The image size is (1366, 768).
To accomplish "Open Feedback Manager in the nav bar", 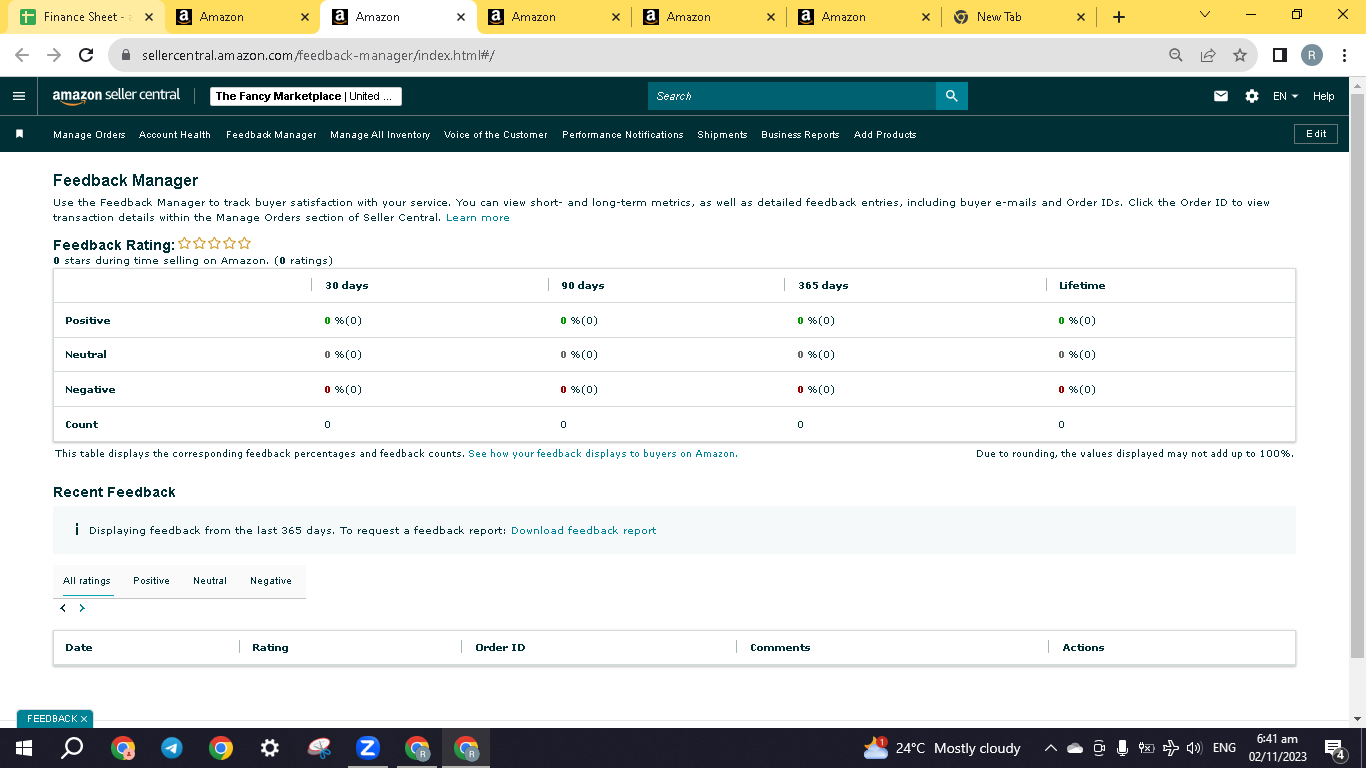I will pyautogui.click(x=271, y=135).
